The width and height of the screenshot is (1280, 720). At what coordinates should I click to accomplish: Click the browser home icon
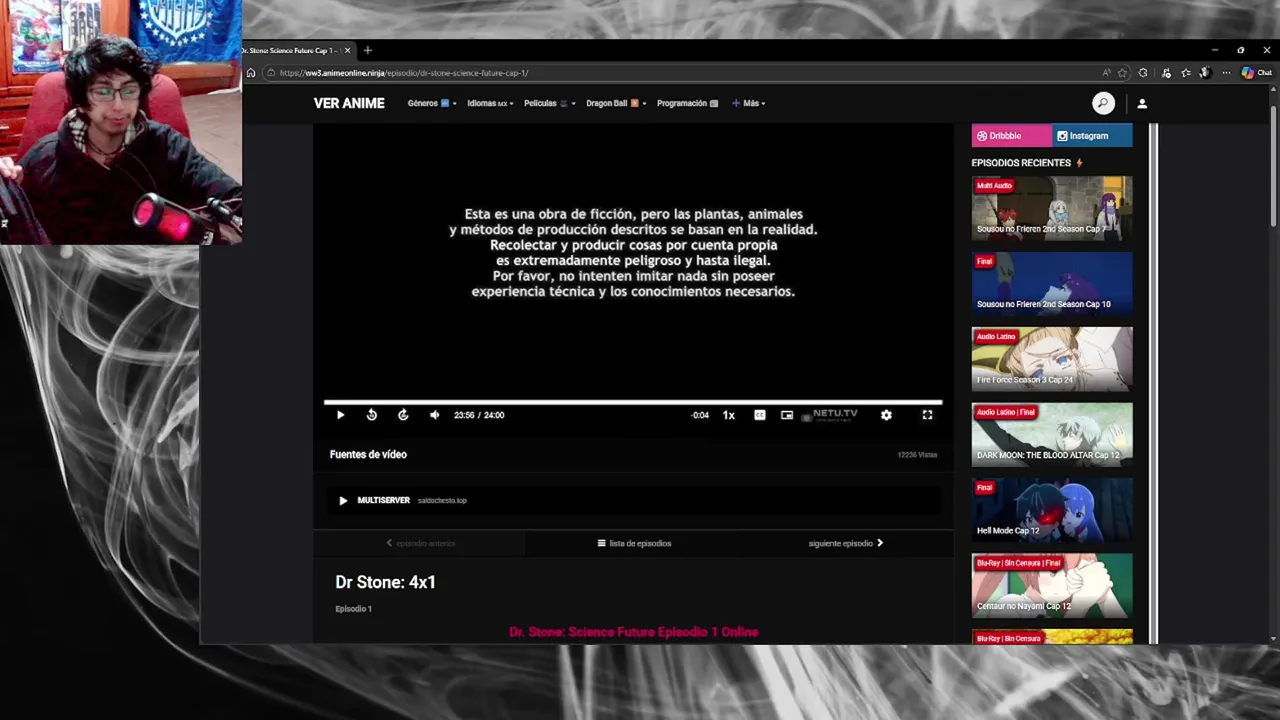(251, 73)
